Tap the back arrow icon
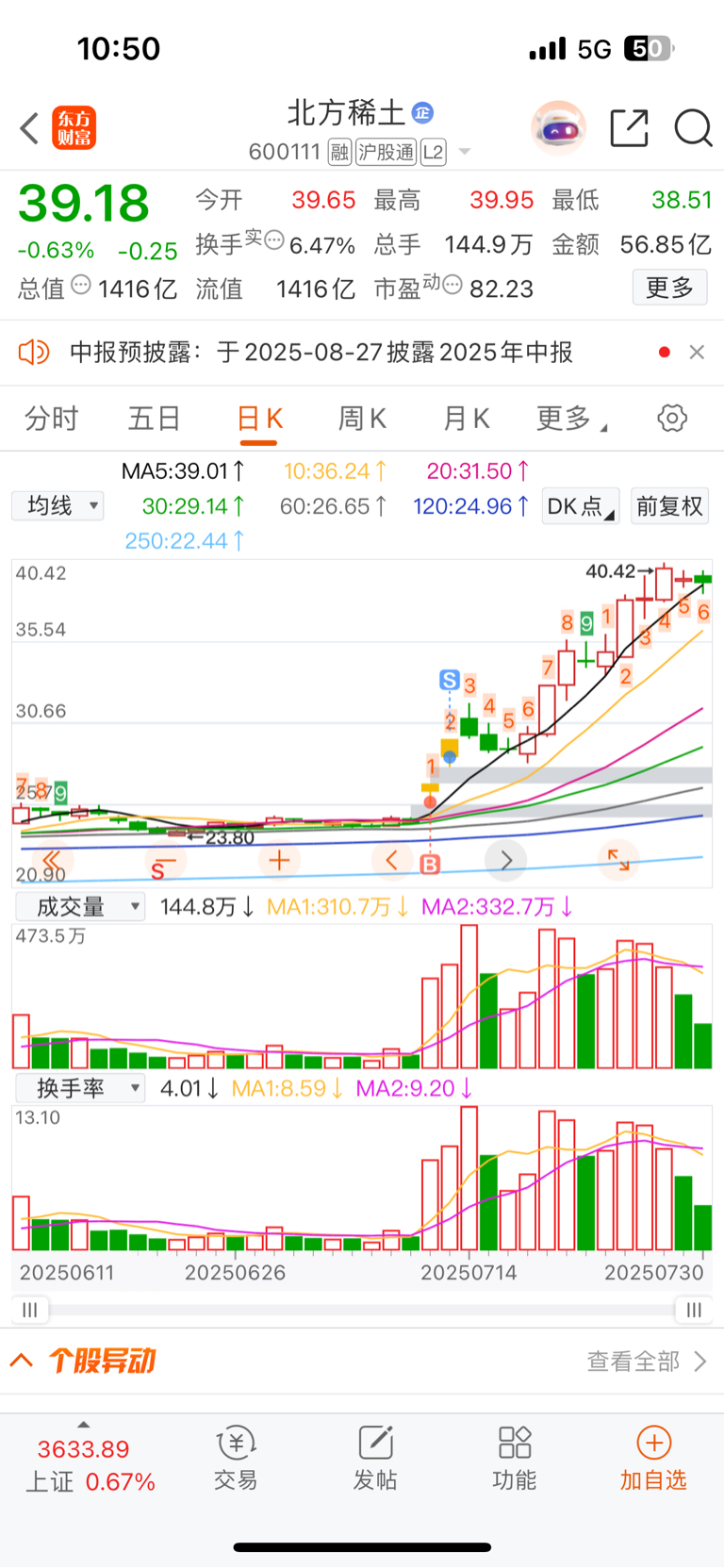Screen dimensions: 724x1568 coord(29,128)
